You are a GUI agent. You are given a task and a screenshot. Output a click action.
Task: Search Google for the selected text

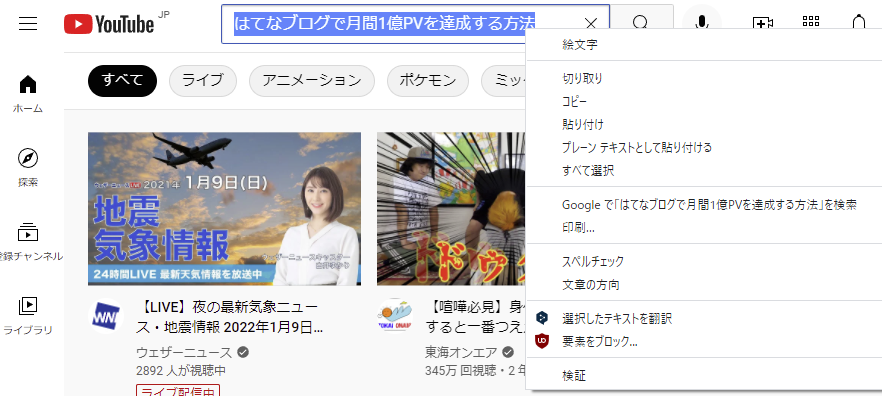click(704, 205)
